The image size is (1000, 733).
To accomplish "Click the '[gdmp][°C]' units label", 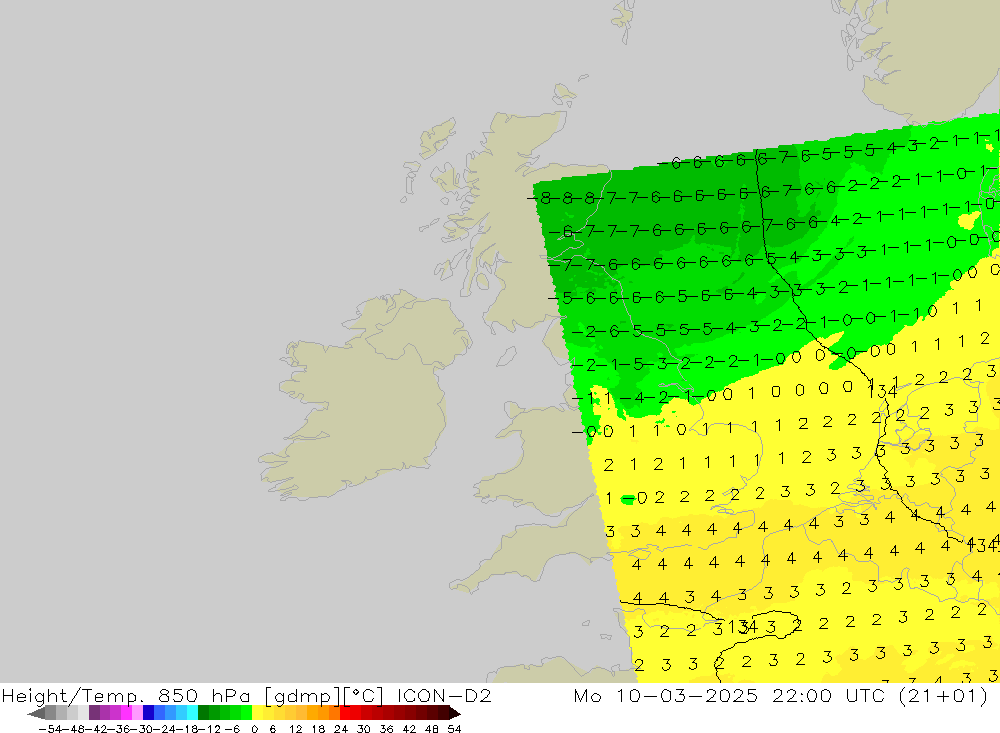I will [x=324, y=695].
